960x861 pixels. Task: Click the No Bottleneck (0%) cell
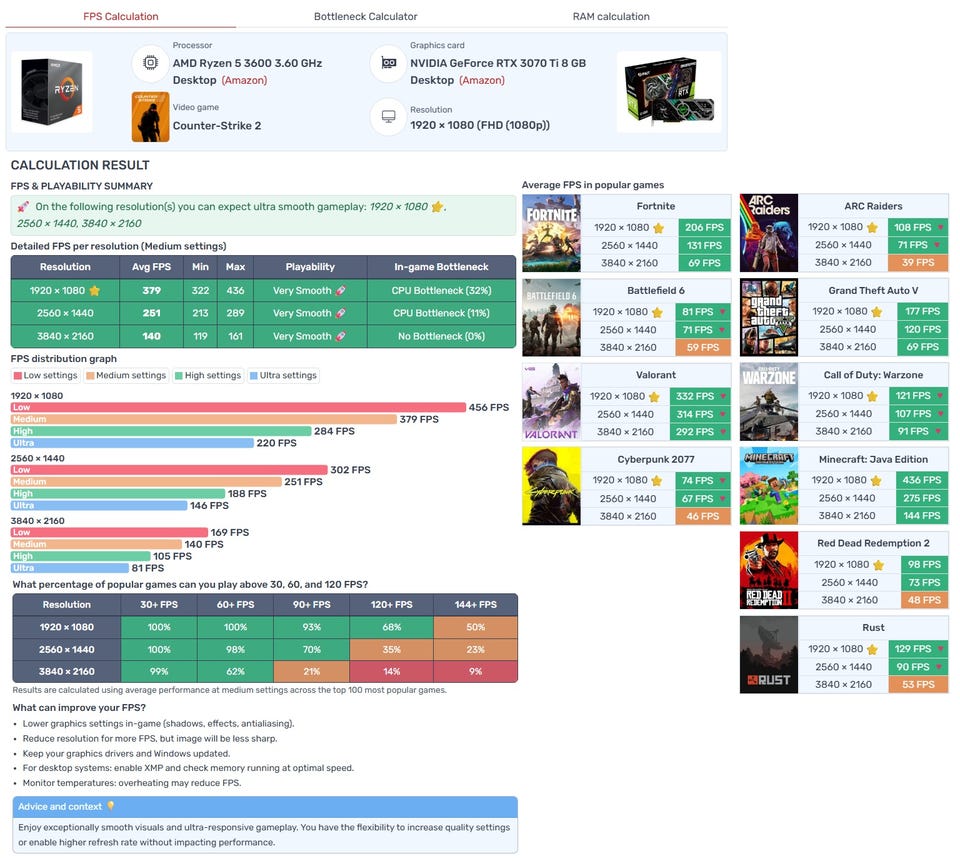click(x=441, y=336)
